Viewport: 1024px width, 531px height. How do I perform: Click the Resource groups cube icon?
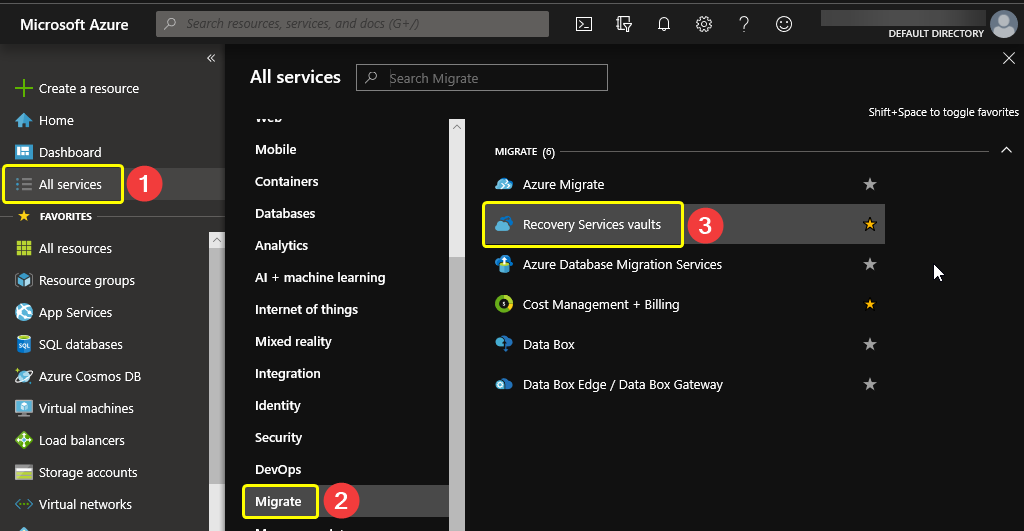[24, 280]
